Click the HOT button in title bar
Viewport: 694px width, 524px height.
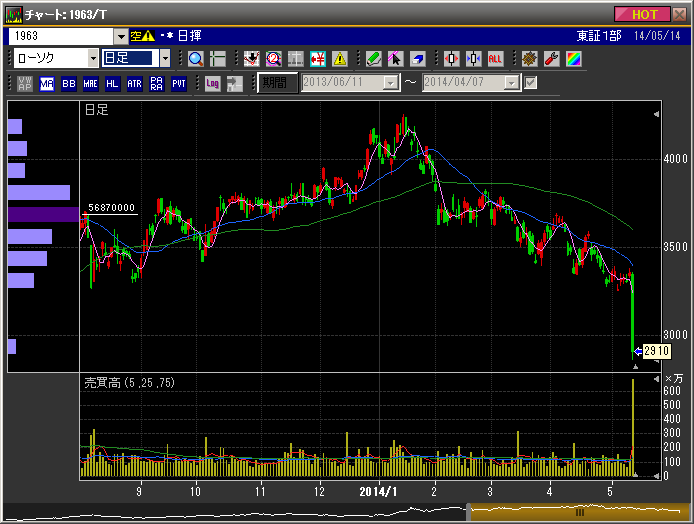644,14
